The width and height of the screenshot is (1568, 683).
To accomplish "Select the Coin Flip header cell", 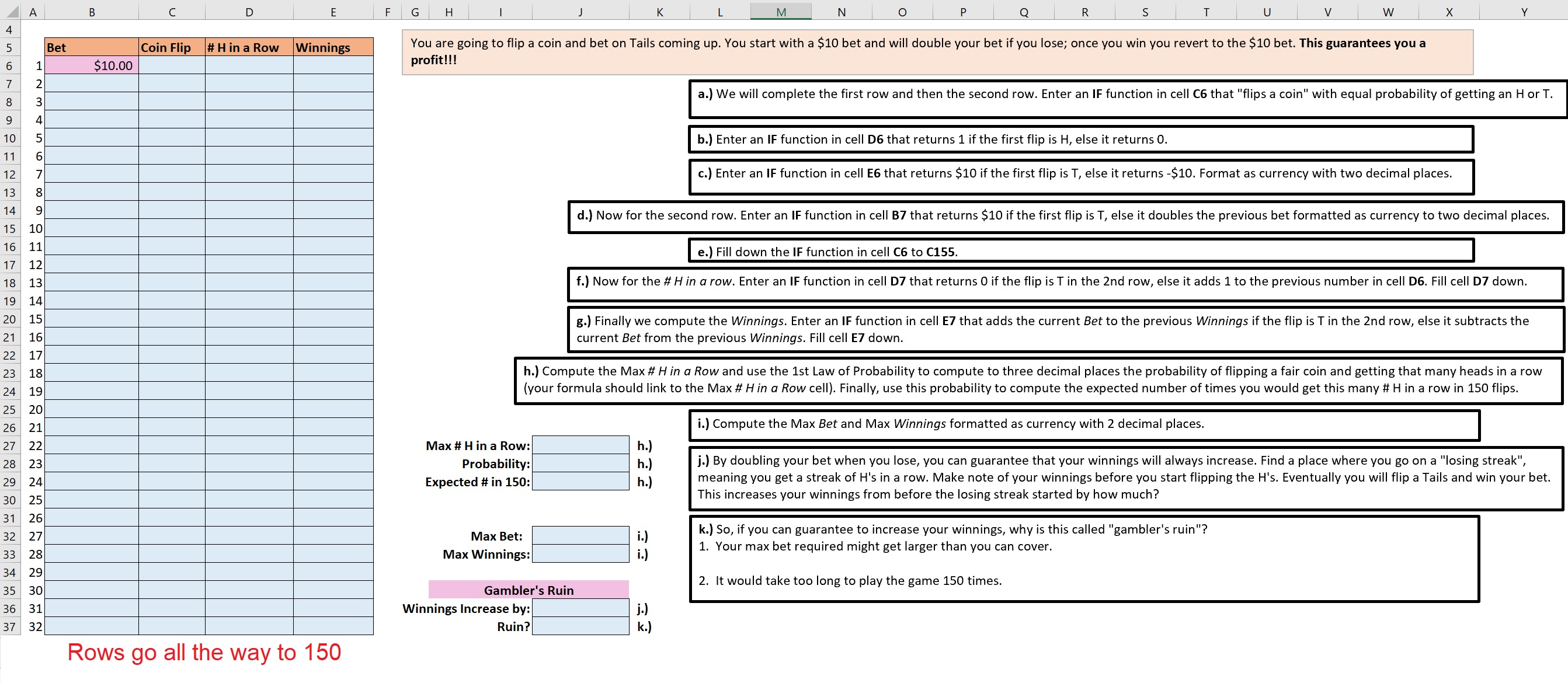I will pyautogui.click(x=172, y=47).
